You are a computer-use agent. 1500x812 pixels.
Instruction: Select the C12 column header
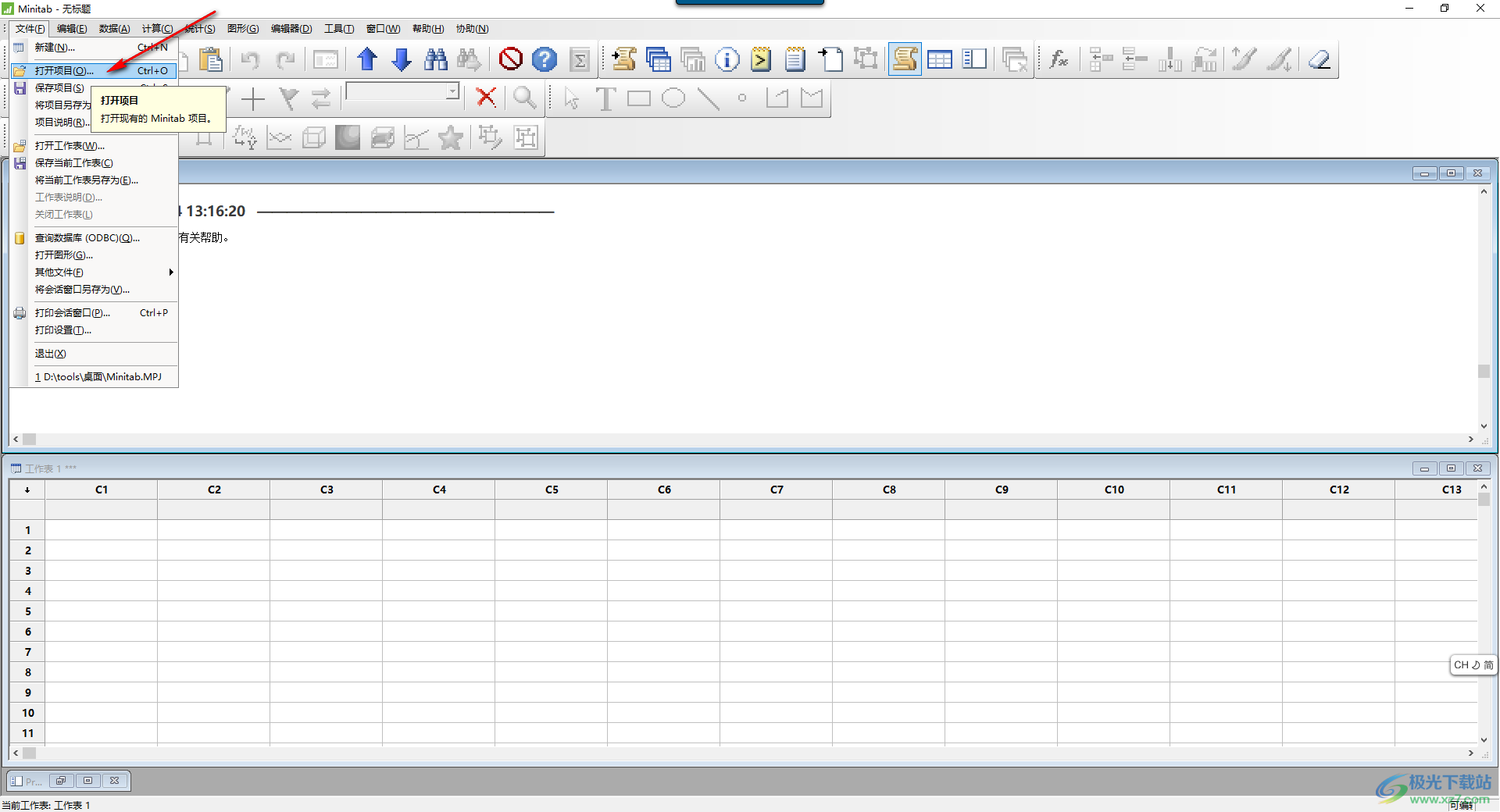click(x=1339, y=490)
